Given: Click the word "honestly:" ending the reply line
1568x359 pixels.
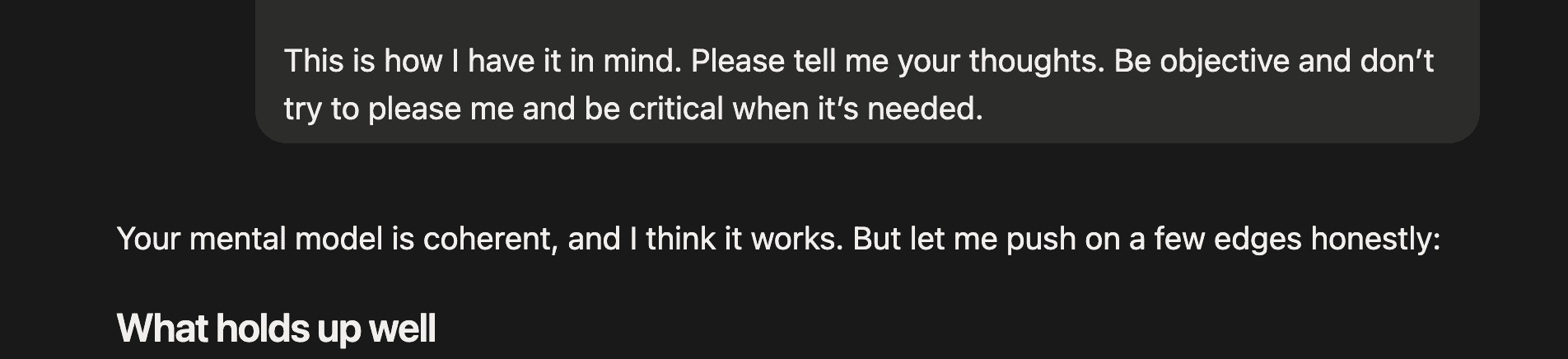Looking at the screenshot, I should [x=1375, y=239].
